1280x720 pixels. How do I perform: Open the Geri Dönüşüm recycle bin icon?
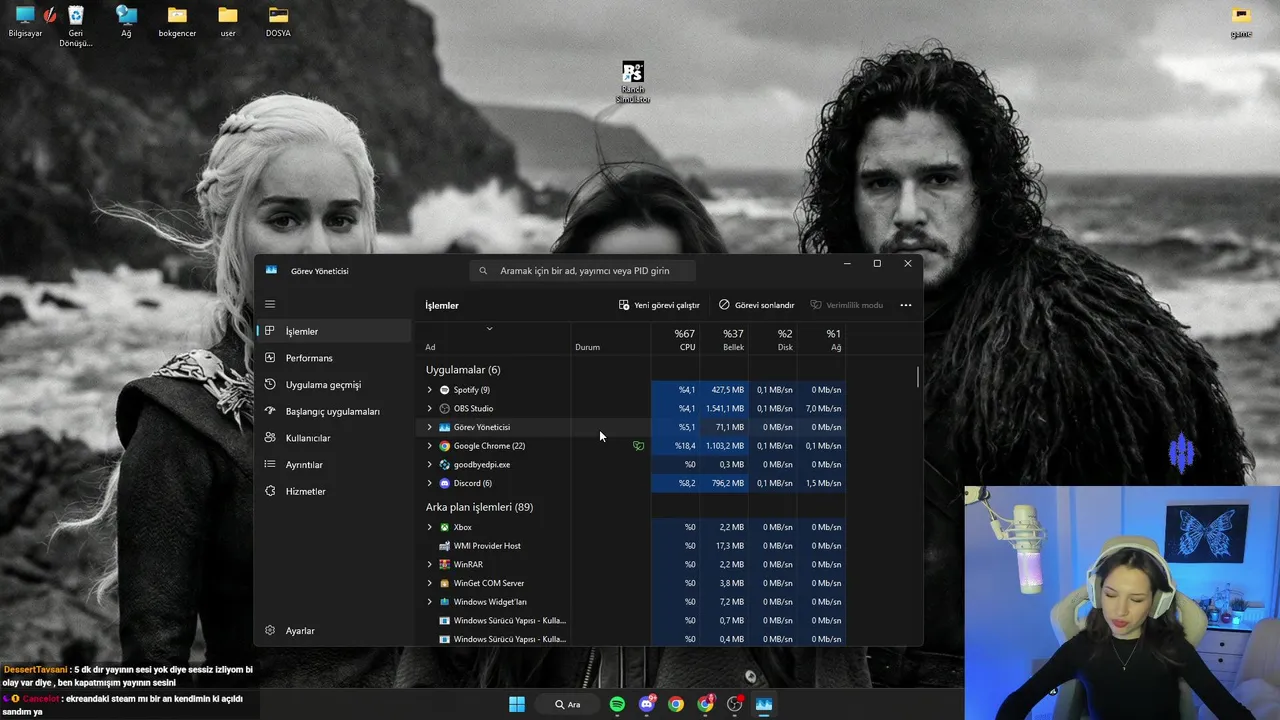coord(76,26)
